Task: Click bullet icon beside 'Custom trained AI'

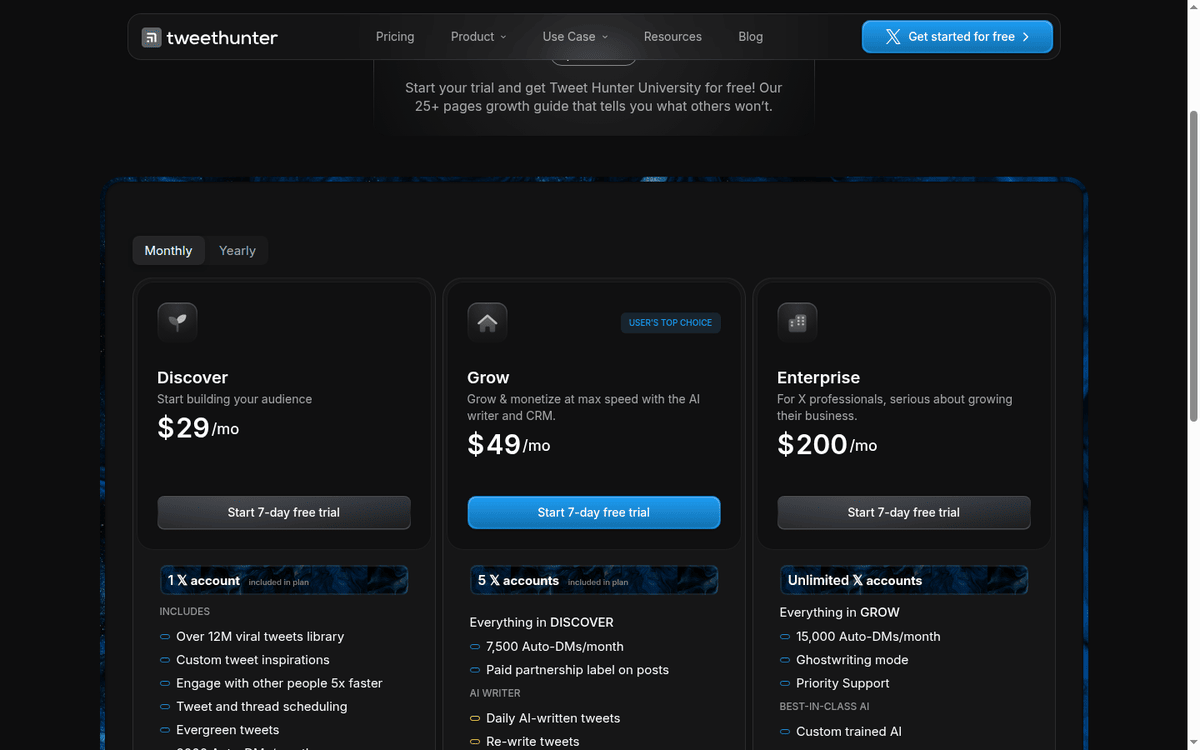Action: pos(785,732)
